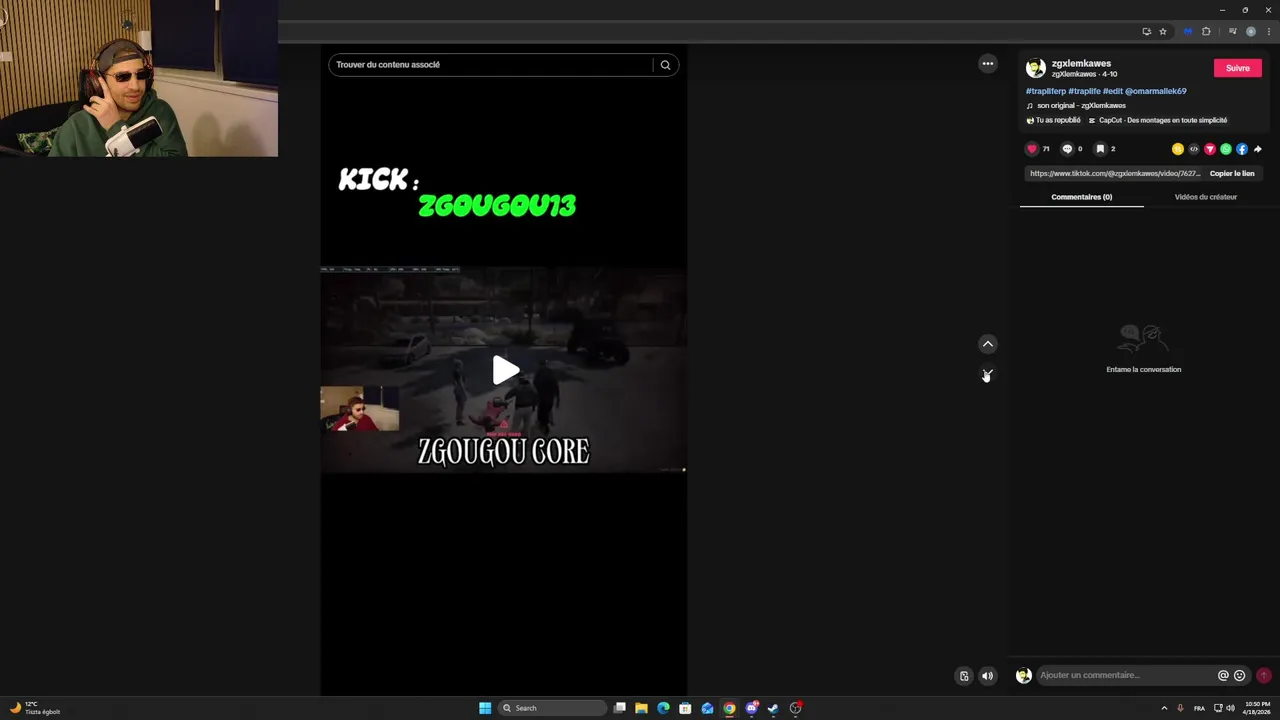Viewport: 1280px width, 720px height.
Task: Click the microphone tray icon
Action: [x=1181, y=708]
